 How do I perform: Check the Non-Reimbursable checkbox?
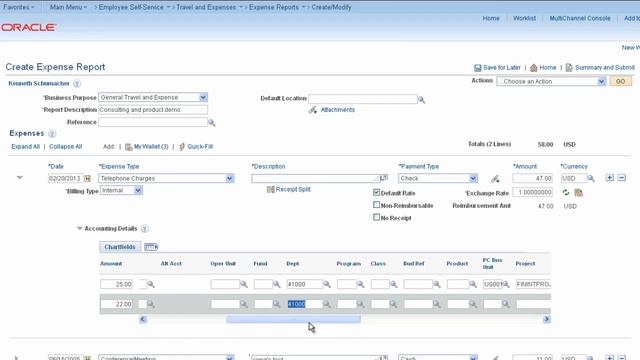(376, 205)
